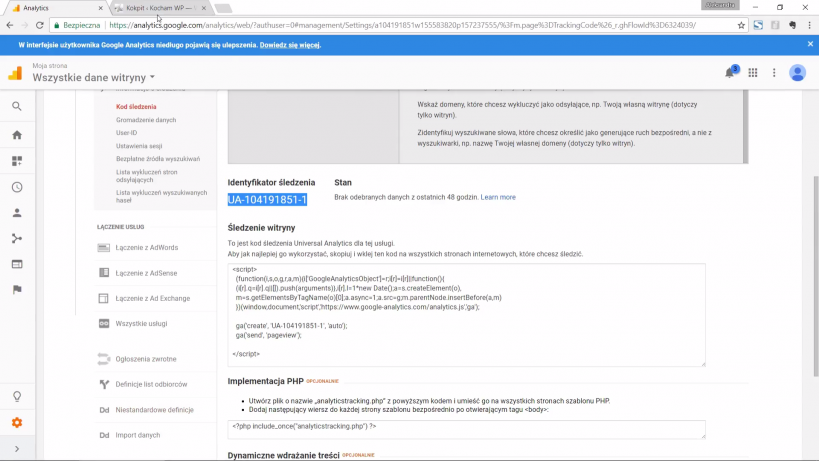Open the 'Wszystkie dane witryny' view dropdown
Screen dimensions: 819x461
(x=93, y=77)
